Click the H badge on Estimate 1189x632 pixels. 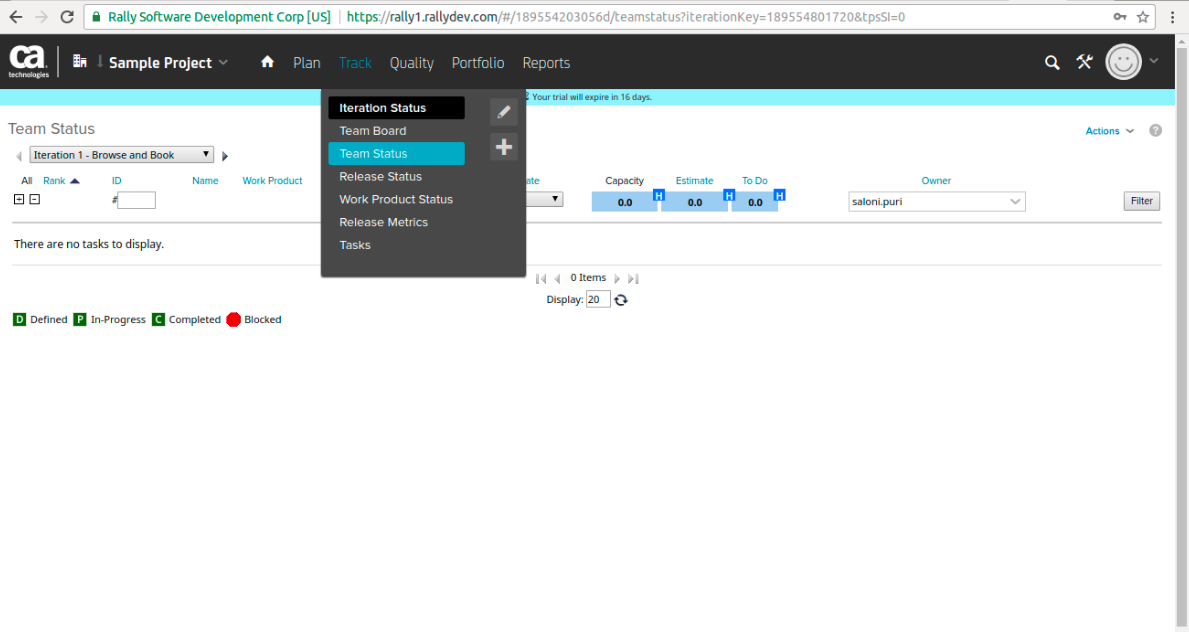tap(729, 196)
